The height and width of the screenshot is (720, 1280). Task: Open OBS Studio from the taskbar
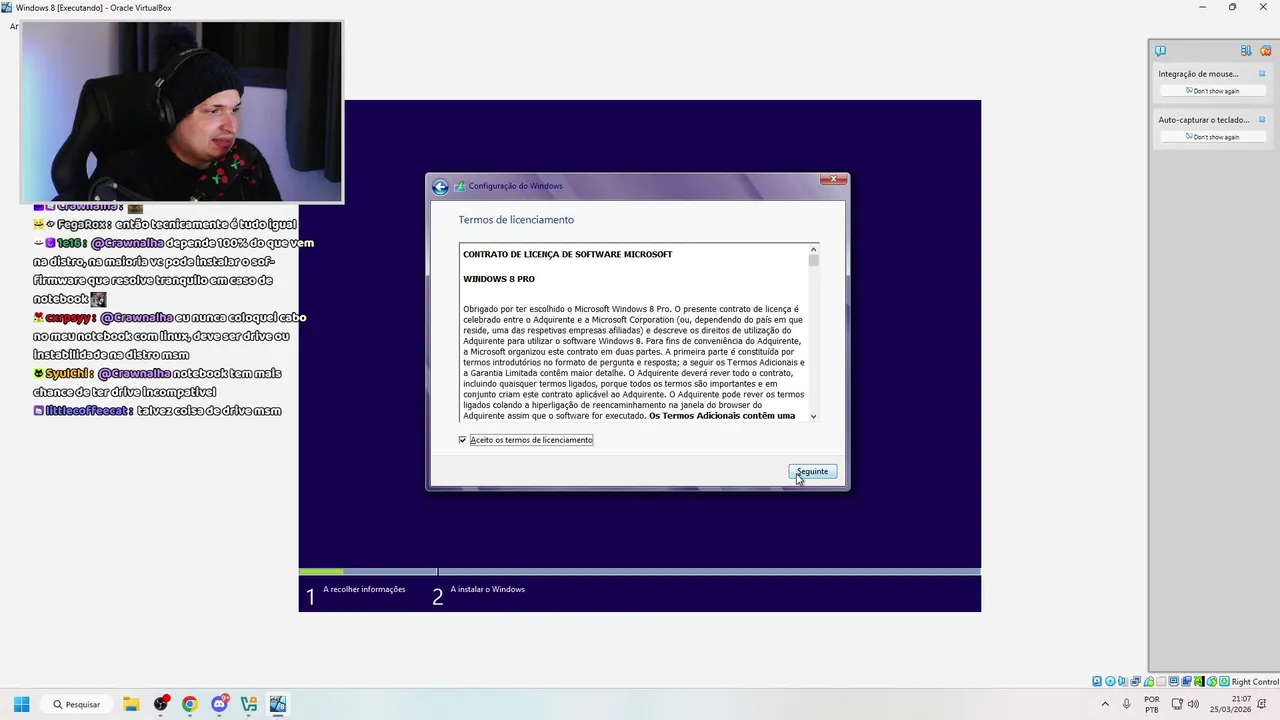pyautogui.click(x=161, y=704)
